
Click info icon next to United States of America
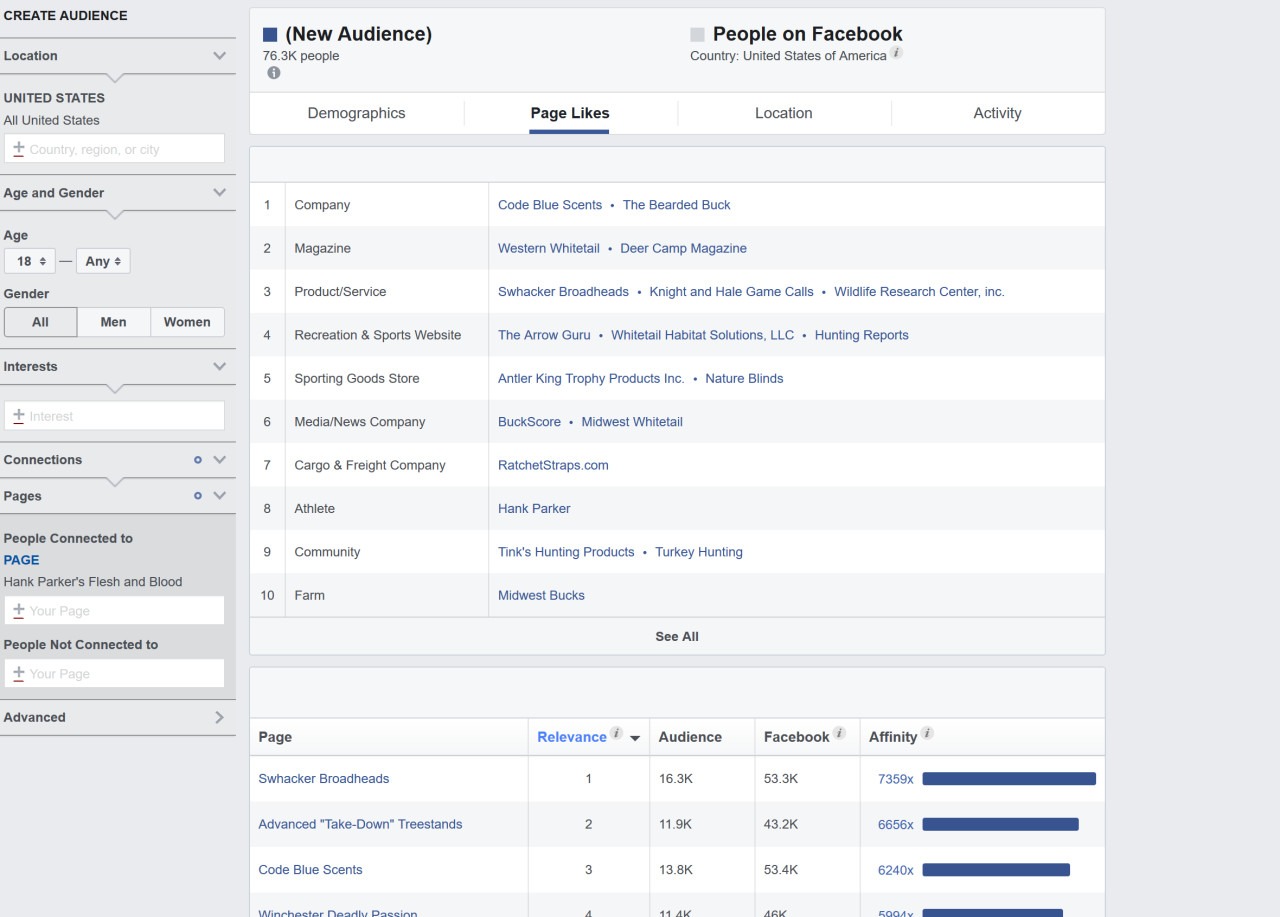tap(897, 53)
